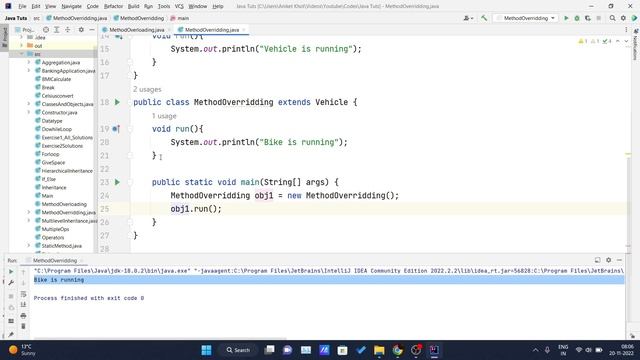Run MethodOverridding with the toolbar Run icon
The width and height of the screenshot is (640, 360).
coord(566,18)
